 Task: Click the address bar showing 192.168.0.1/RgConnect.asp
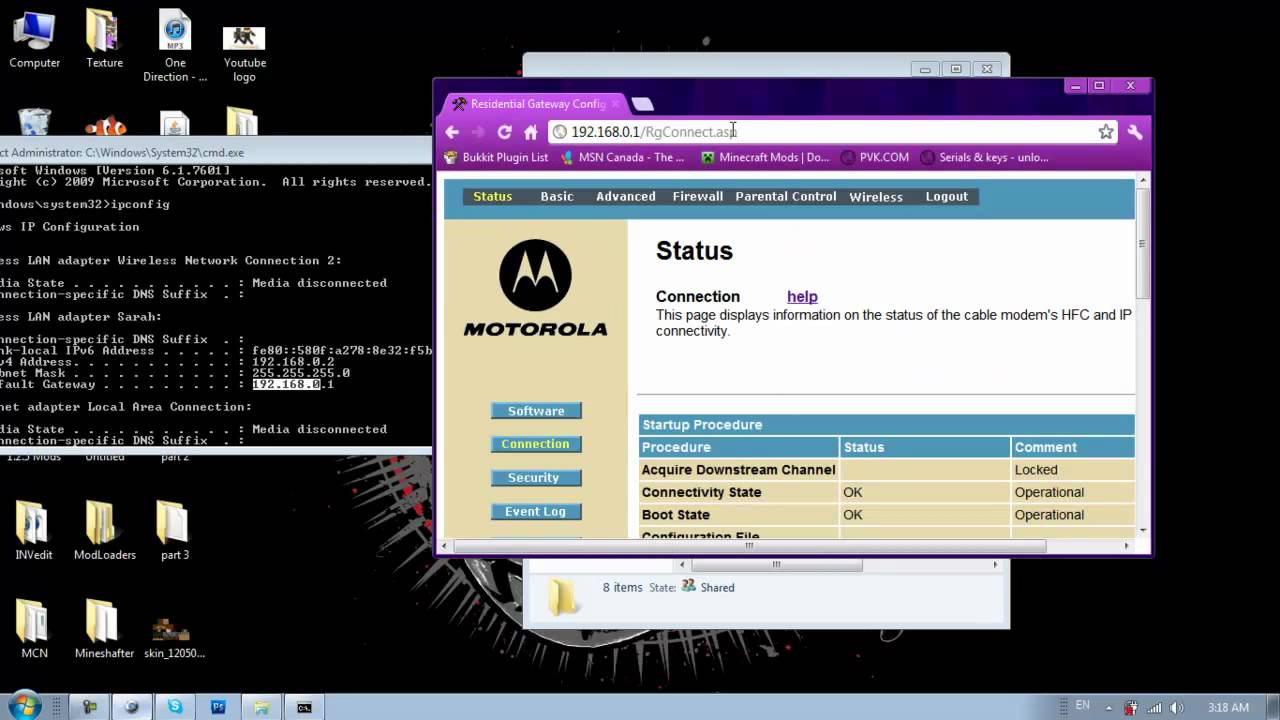coord(832,132)
